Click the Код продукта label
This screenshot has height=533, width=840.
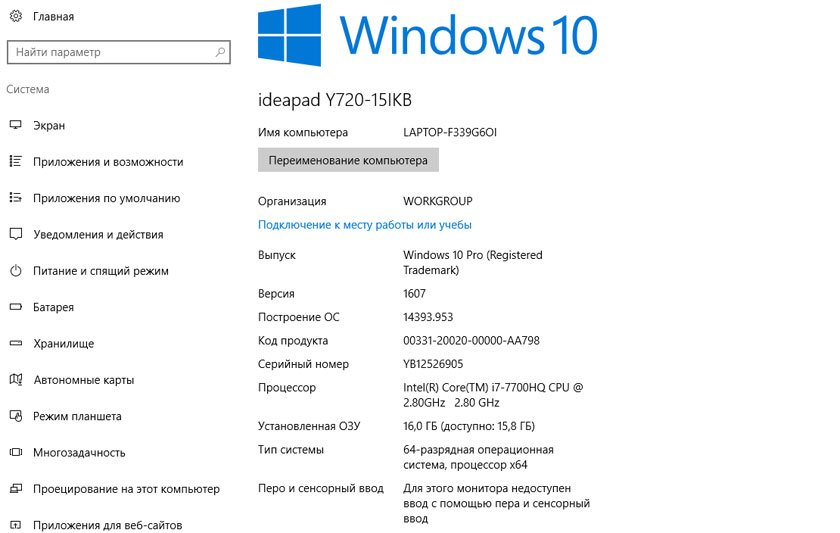pyautogui.click(x=292, y=341)
